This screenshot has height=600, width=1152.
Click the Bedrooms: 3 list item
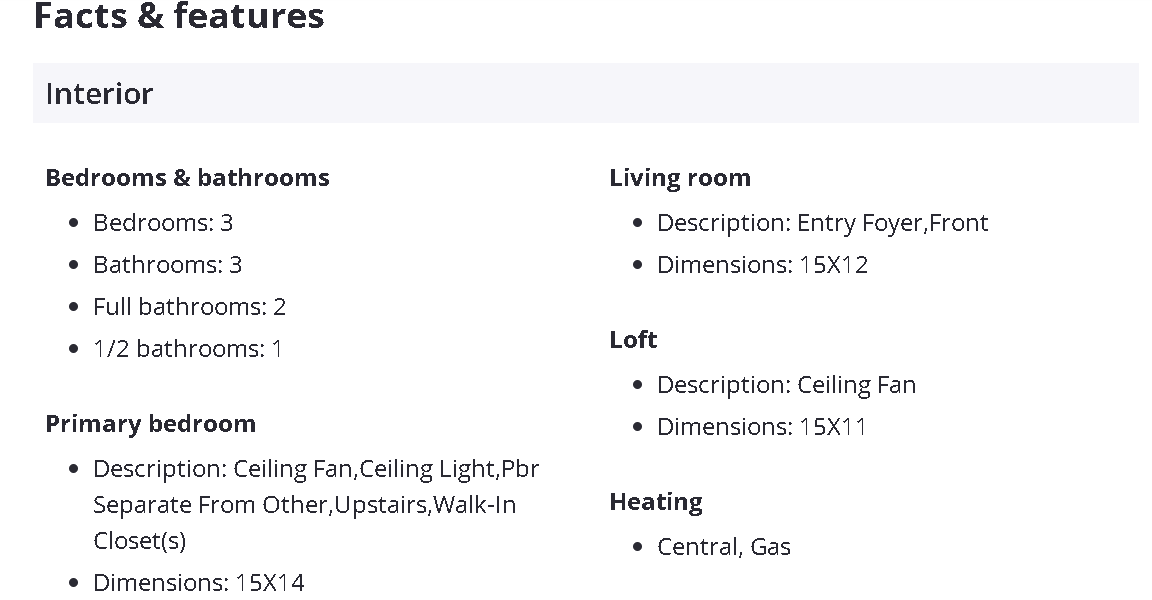tap(163, 223)
